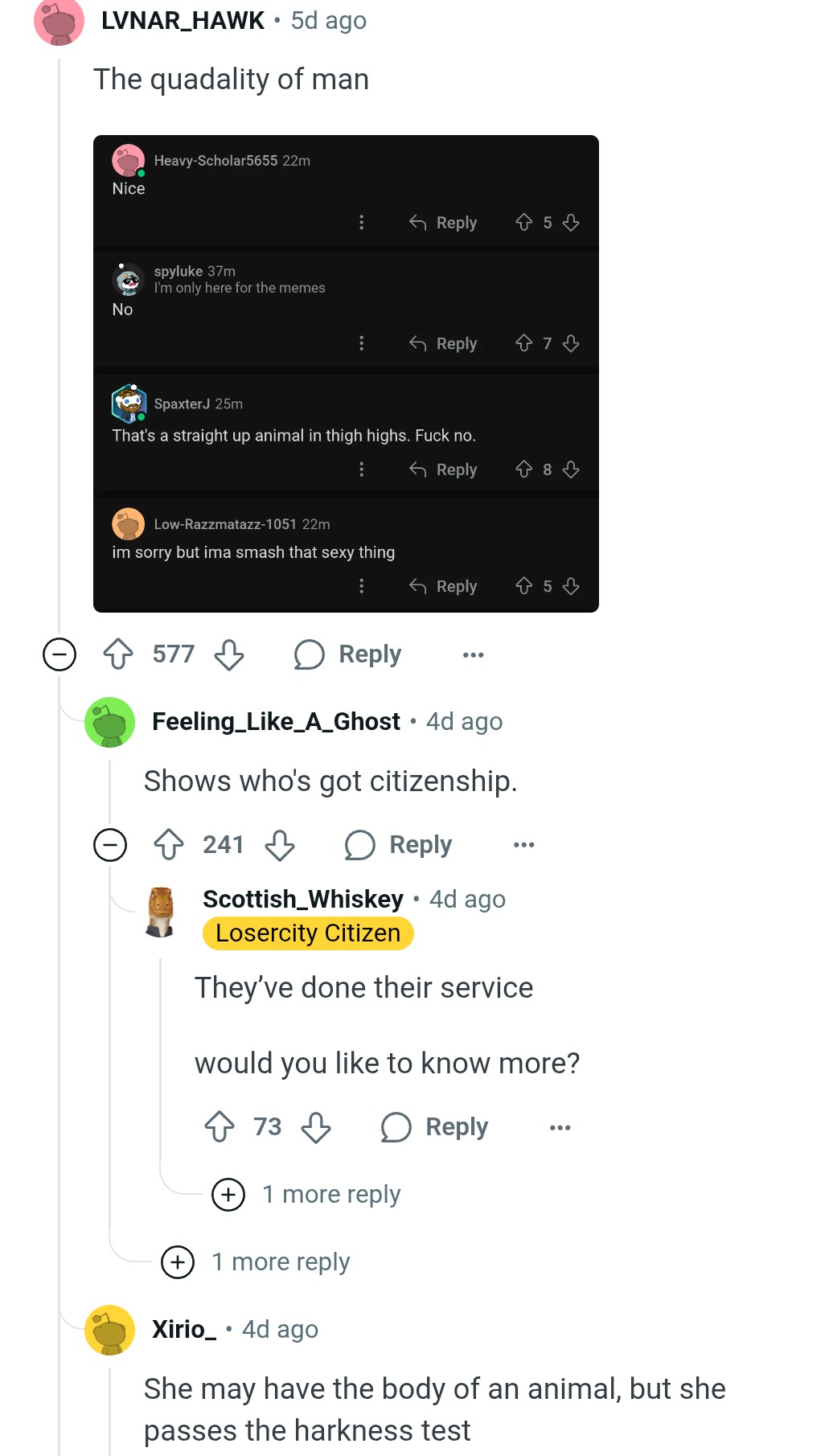Viewport: 829px width, 1456px height.
Task: Upvote LVNAR_HAWK's comment with 577 points
Action: pos(118,654)
